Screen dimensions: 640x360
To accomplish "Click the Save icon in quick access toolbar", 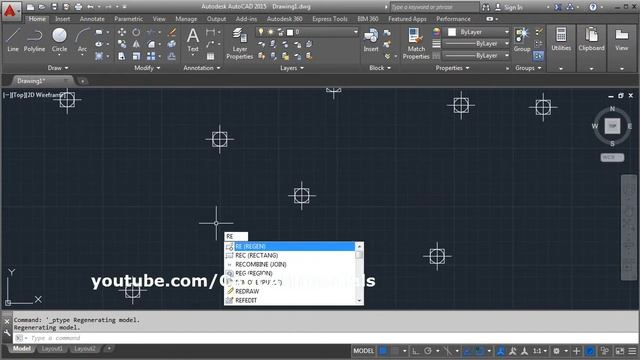I will pyautogui.click(x=54, y=7).
